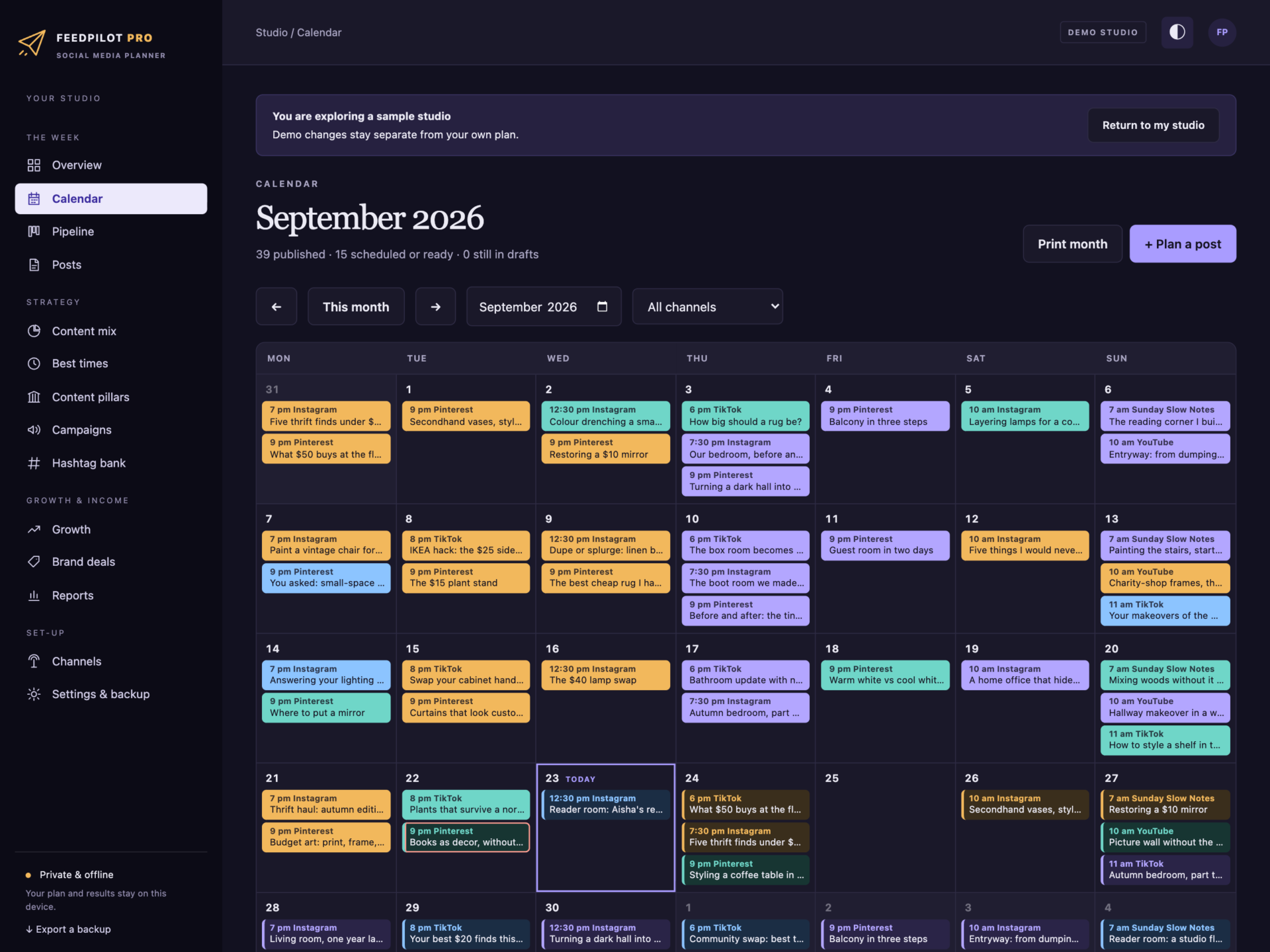The height and width of the screenshot is (952, 1270).
Task: Open the 'The $40 lamp swap' post
Action: tap(605, 675)
